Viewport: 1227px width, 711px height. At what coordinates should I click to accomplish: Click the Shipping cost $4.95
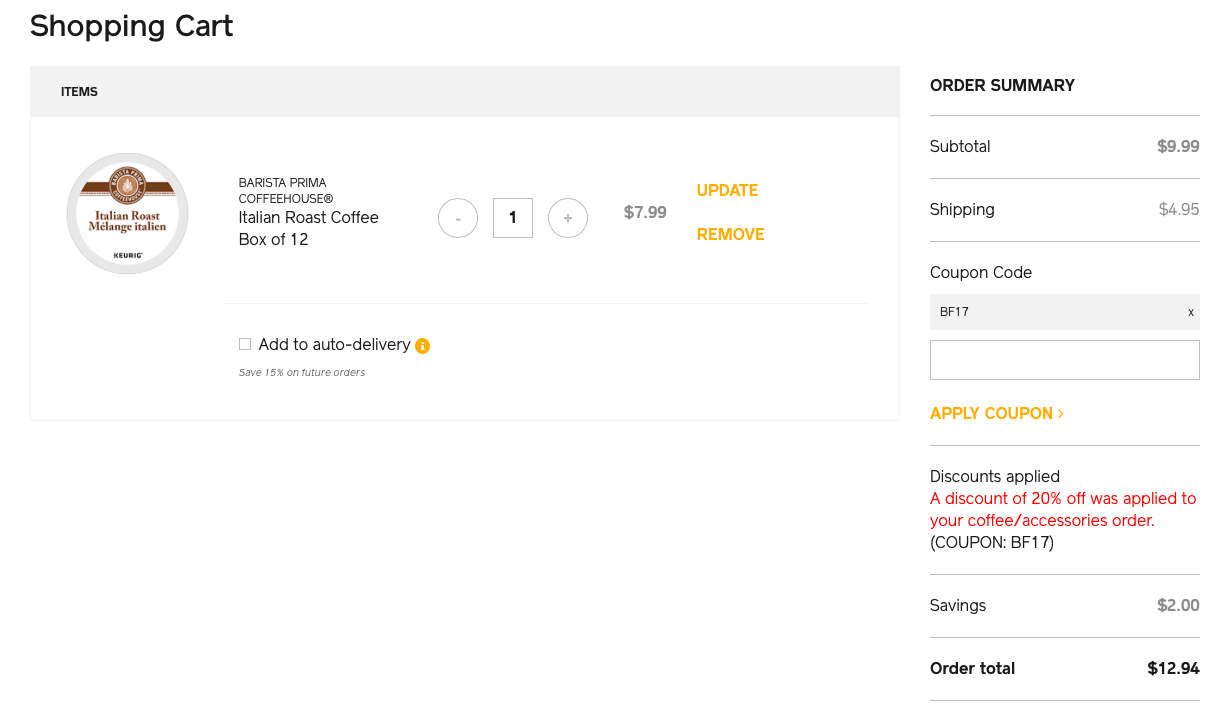tap(1179, 209)
